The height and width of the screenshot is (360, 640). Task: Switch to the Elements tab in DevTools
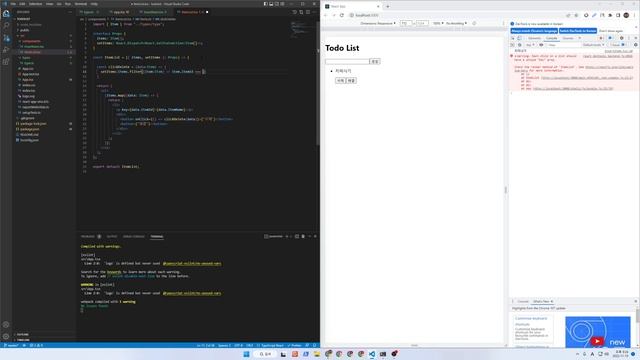pos(534,38)
